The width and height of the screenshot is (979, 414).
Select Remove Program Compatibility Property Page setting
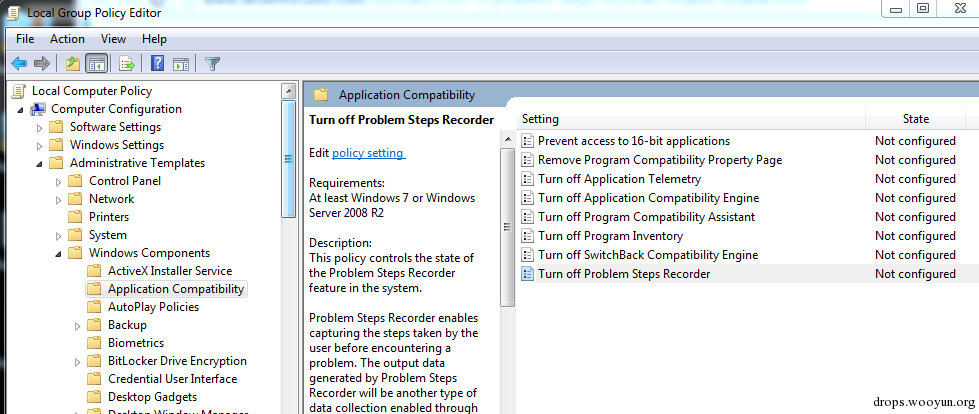click(x=660, y=160)
